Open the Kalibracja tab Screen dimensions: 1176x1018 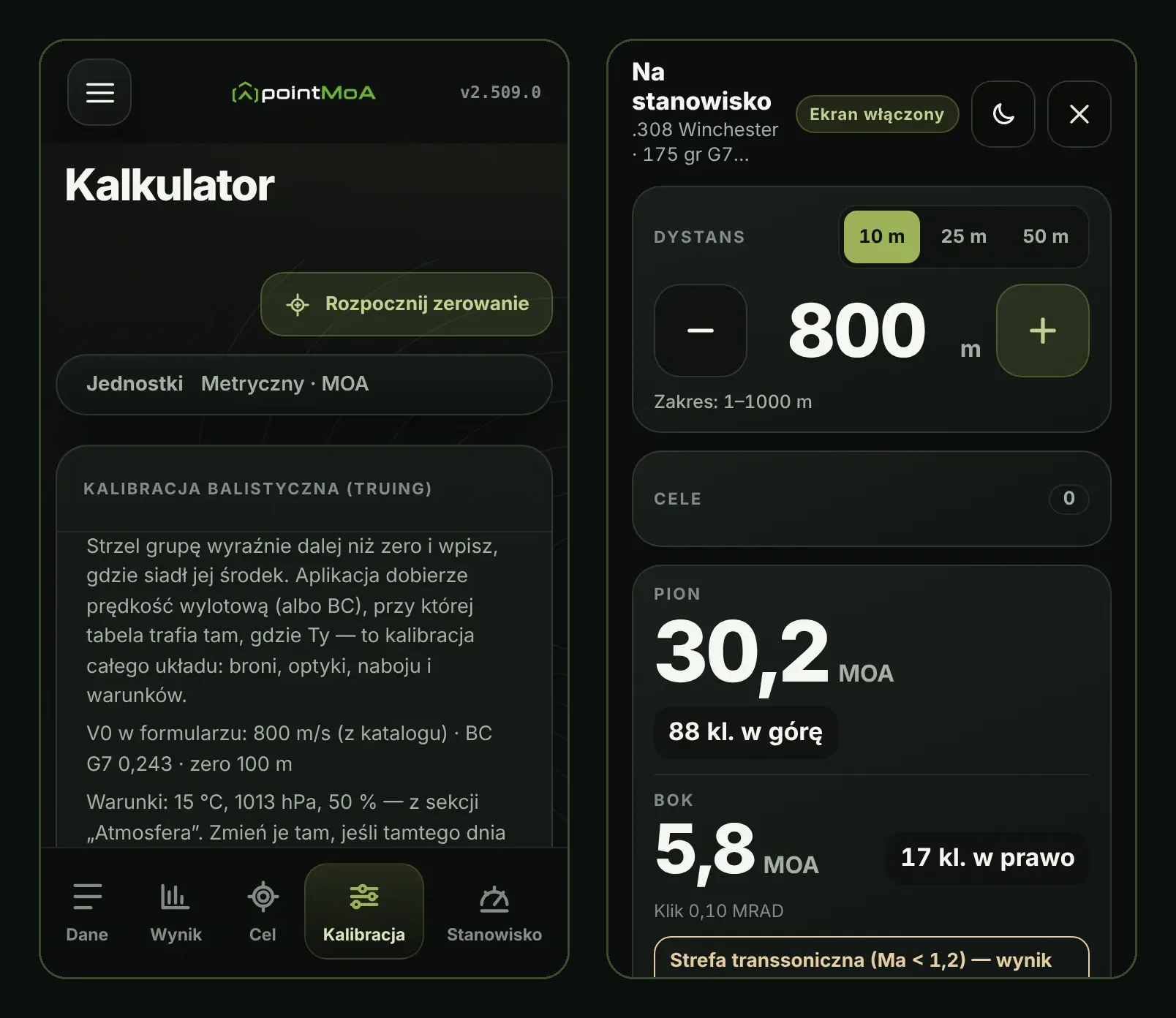pos(364,912)
